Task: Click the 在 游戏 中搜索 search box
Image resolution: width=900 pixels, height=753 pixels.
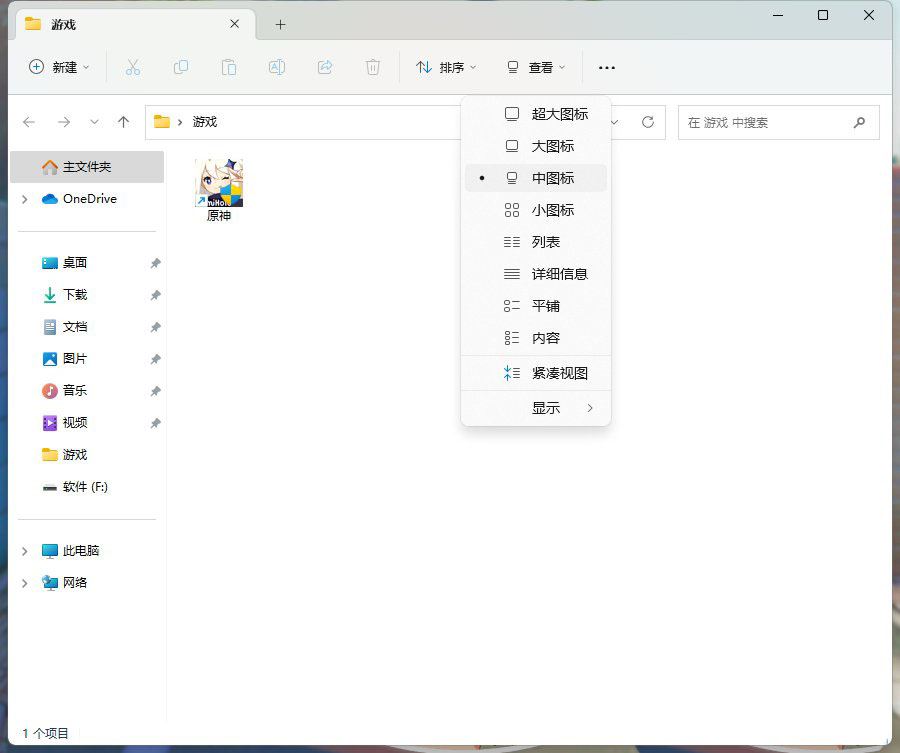Action: 766,122
